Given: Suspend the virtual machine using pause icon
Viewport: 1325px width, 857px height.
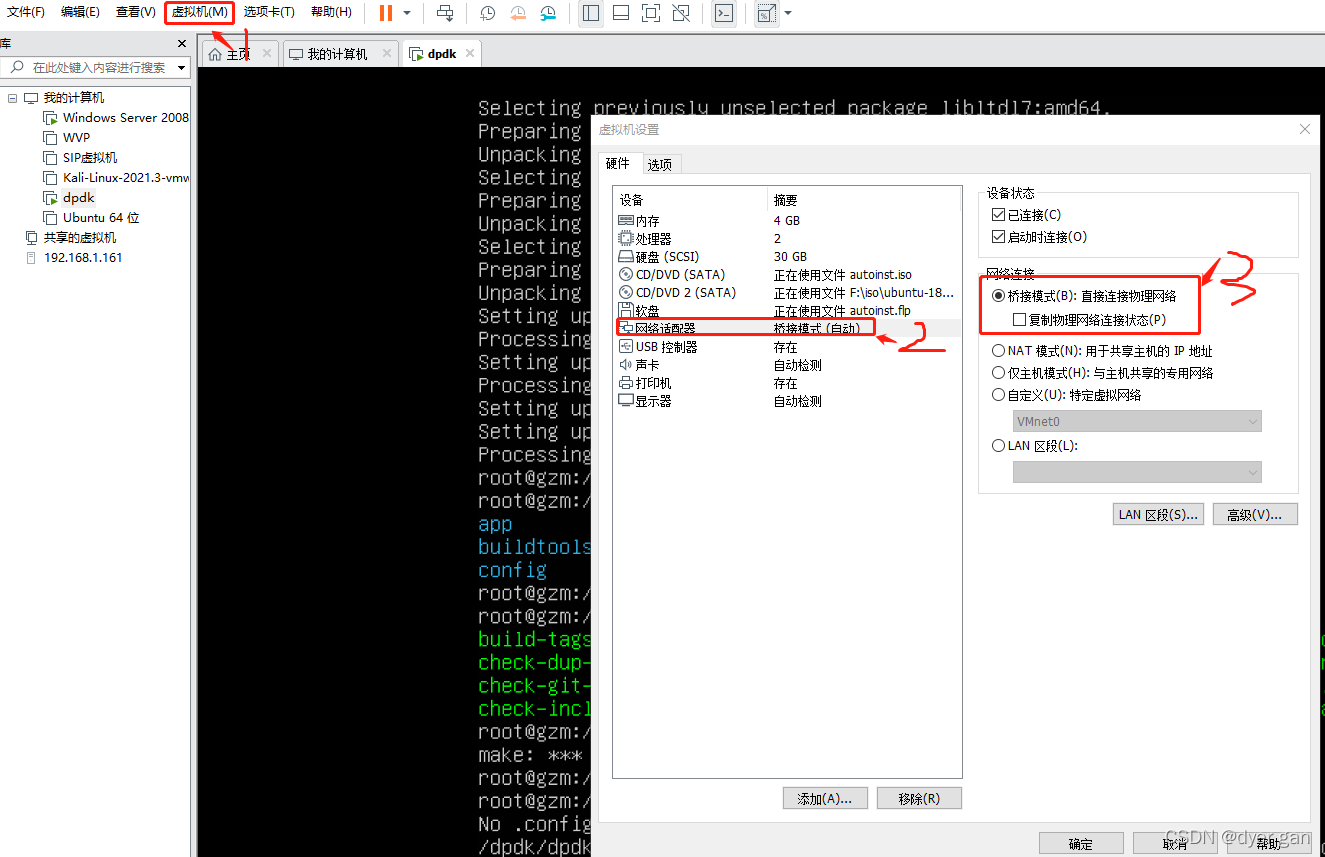Looking at the screenshot, I should pos(384,13).
